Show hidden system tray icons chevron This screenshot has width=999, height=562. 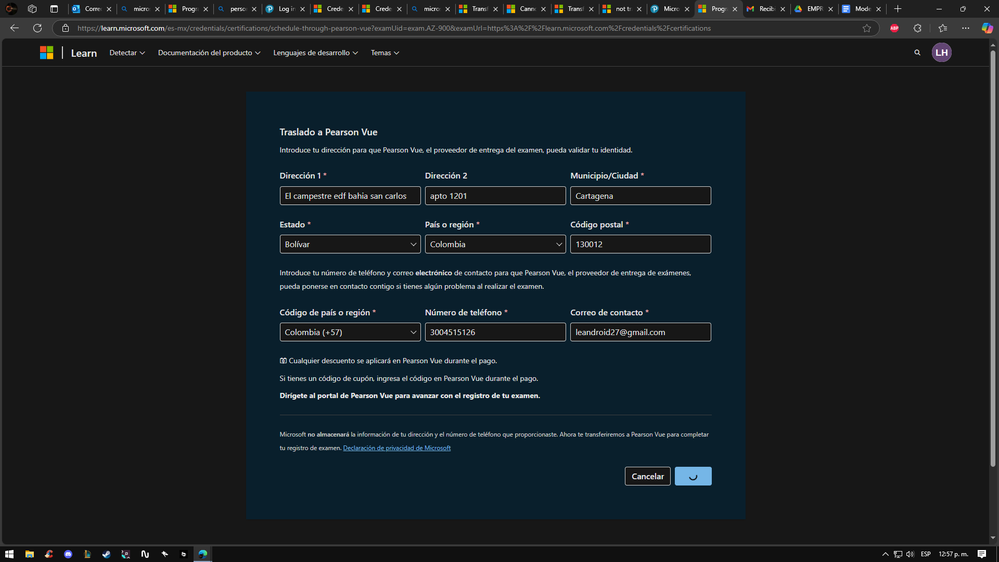[885, 554]
